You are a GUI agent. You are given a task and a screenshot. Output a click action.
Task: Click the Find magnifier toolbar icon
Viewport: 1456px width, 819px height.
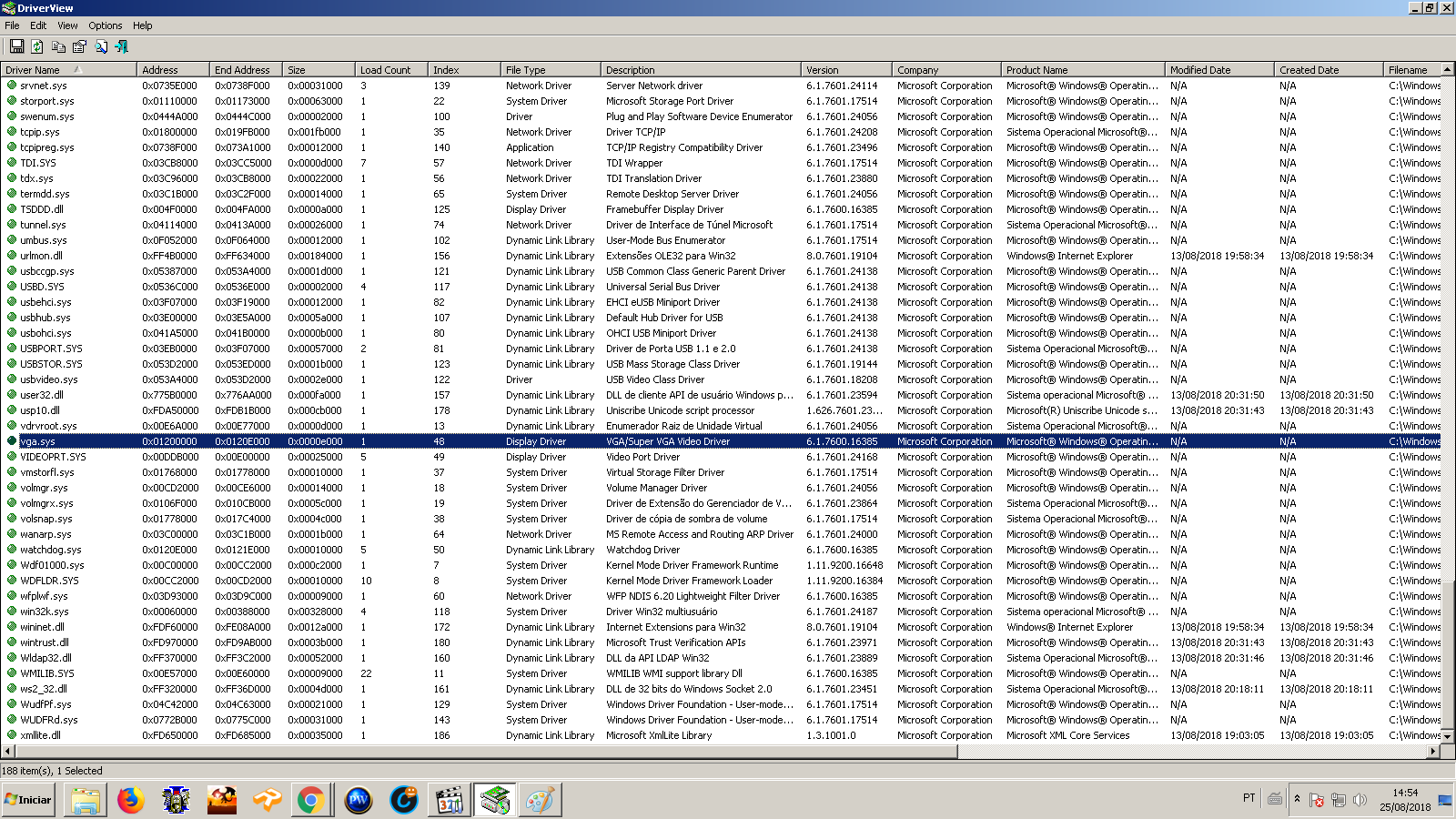click(x=101, y=46)
